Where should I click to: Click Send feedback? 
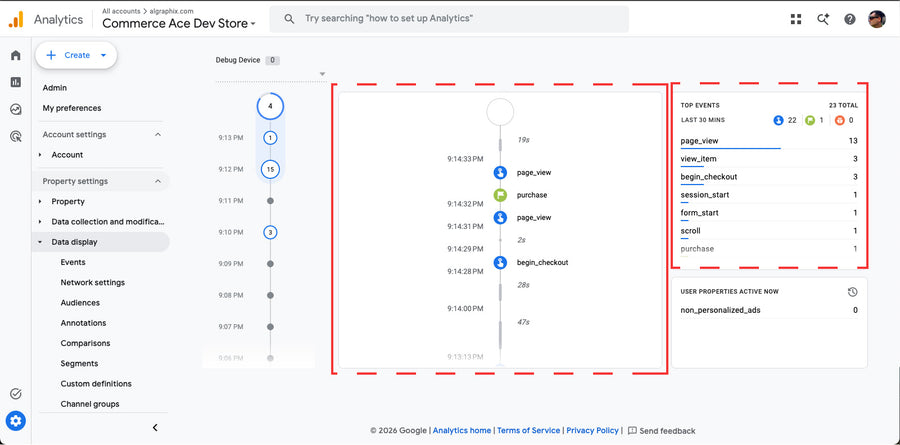pos(661,431)
